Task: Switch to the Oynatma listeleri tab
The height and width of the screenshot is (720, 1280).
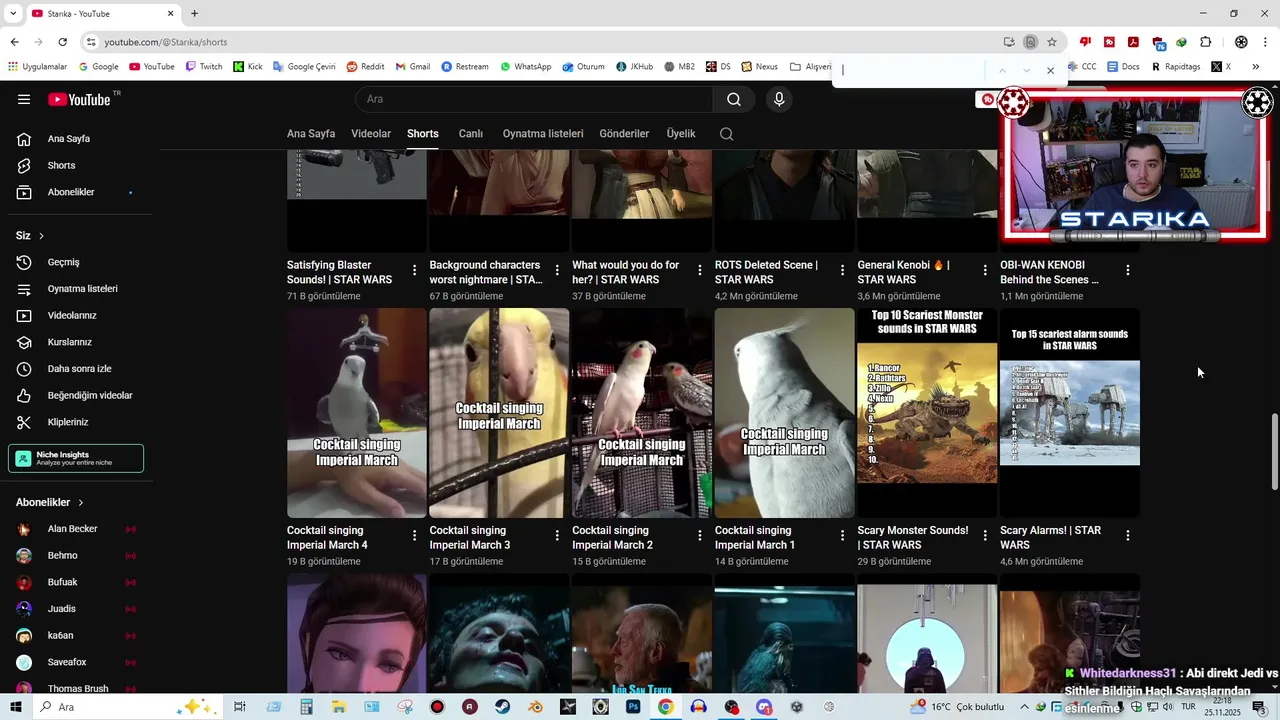Action: tap(543, 134)
